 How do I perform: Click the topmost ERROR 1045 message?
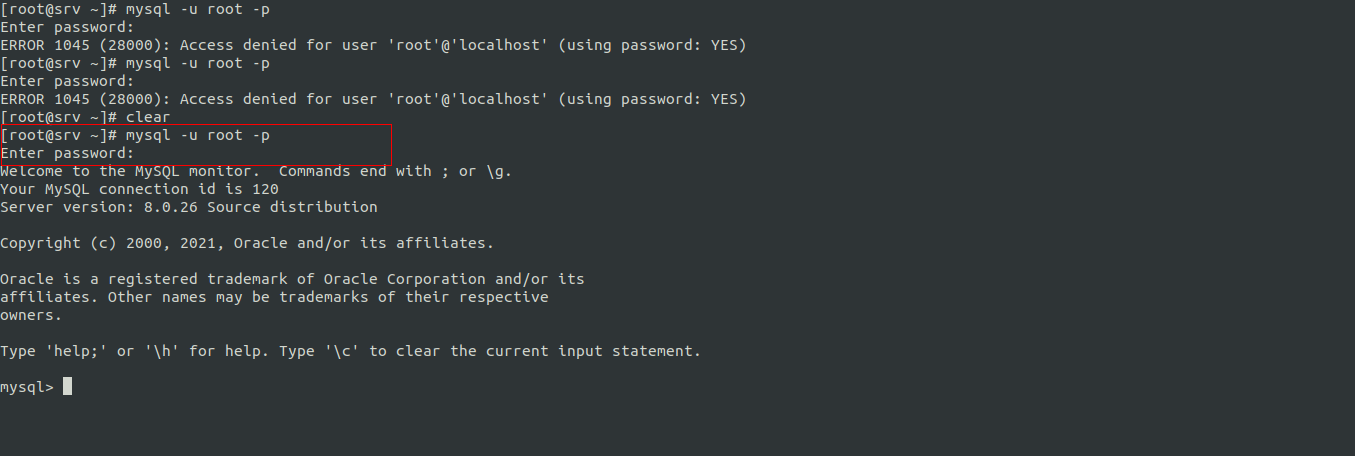[x=373, y=45]
